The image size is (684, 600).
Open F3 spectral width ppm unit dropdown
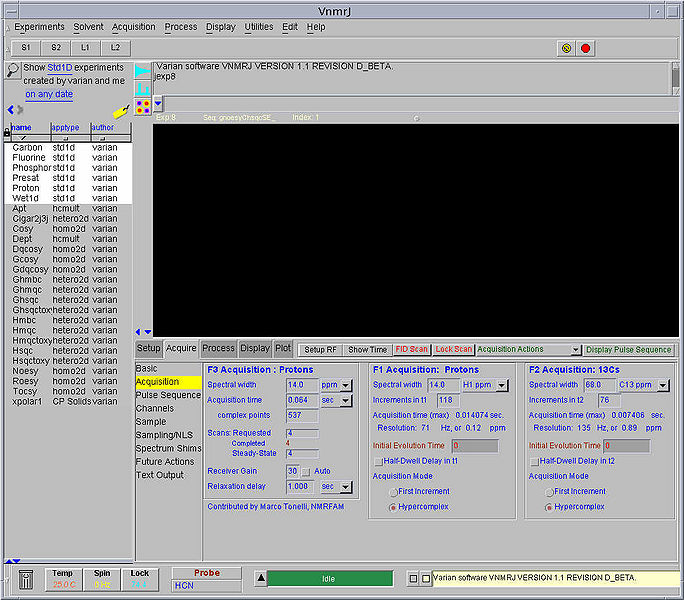pyautogui.click(x=345, y=385)
